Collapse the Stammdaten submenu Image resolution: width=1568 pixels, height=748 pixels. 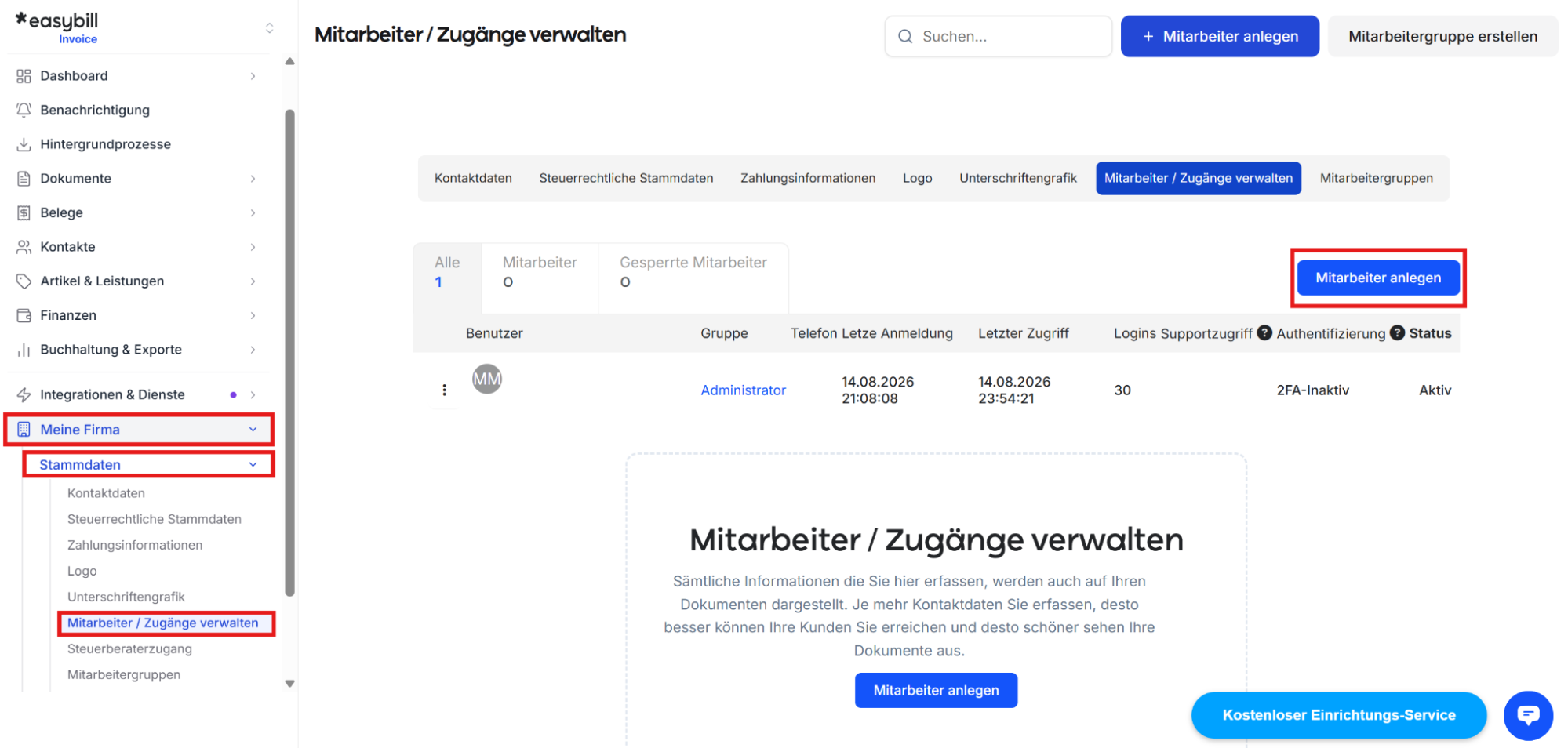coord(253,464)
